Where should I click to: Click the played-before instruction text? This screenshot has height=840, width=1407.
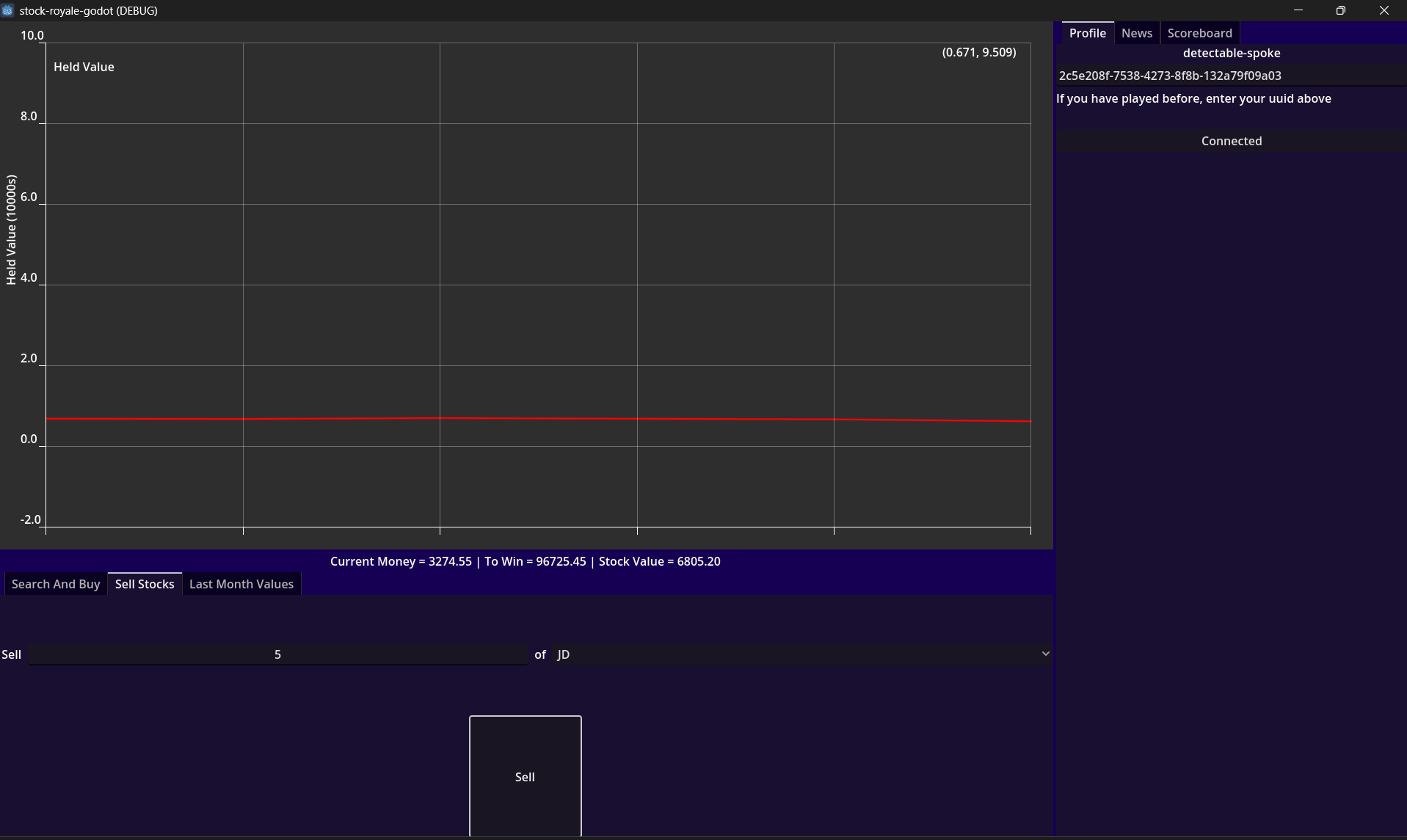click(1193, 98)
